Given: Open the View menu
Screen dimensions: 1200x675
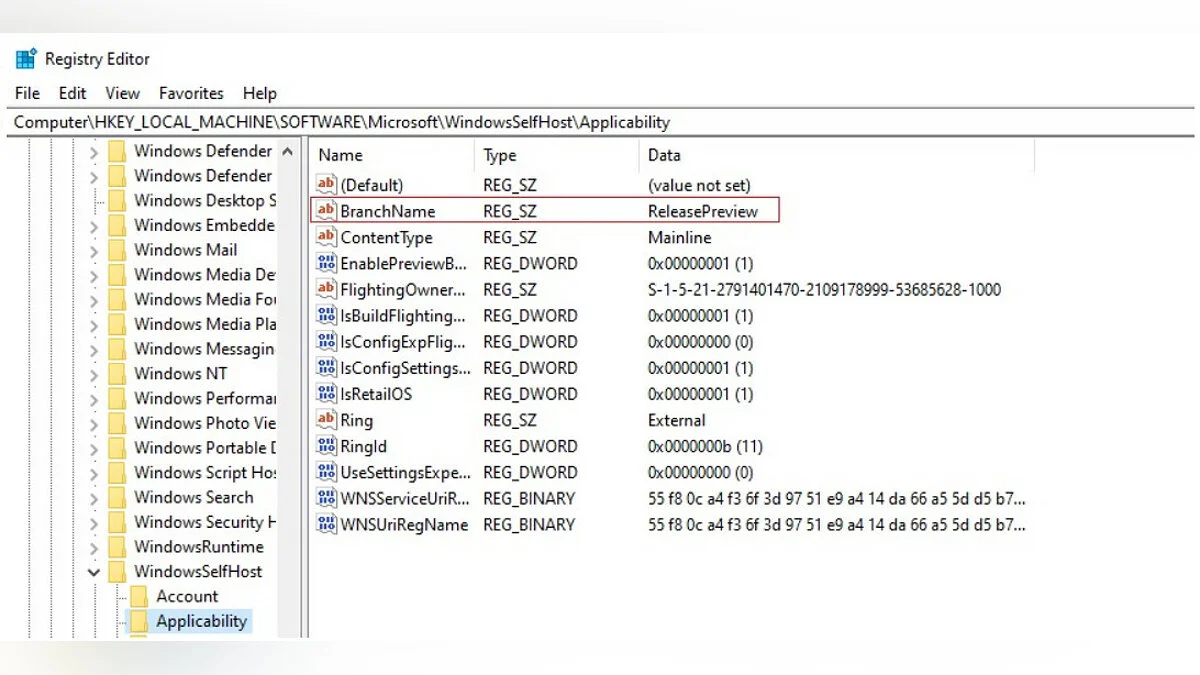Looking at the screenshot, I should point(122,93).
